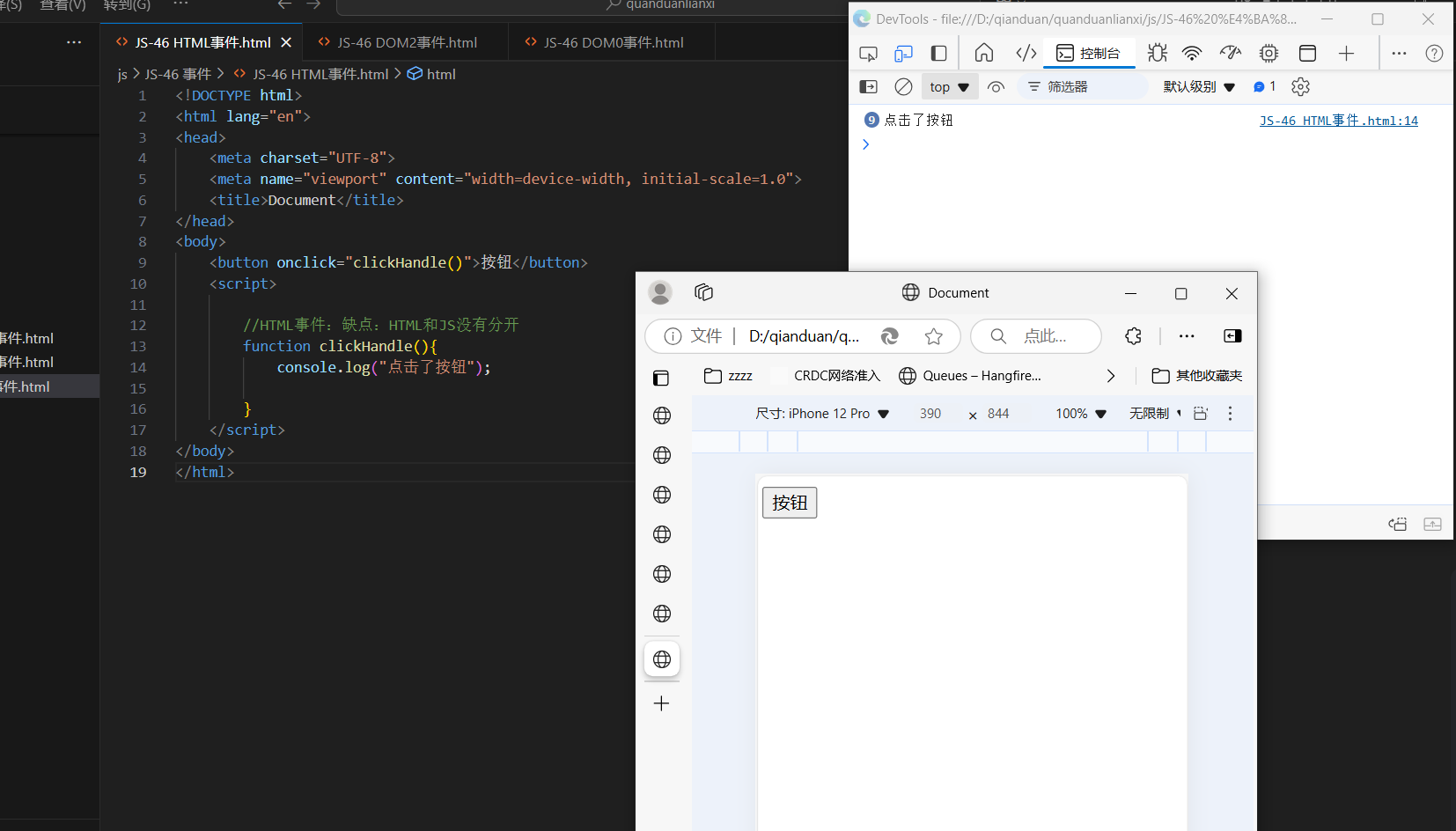This screenshot has height=831, width=1456.
Task: Expand the favorites bar overflow chevron
Action: pos(1111,376)
